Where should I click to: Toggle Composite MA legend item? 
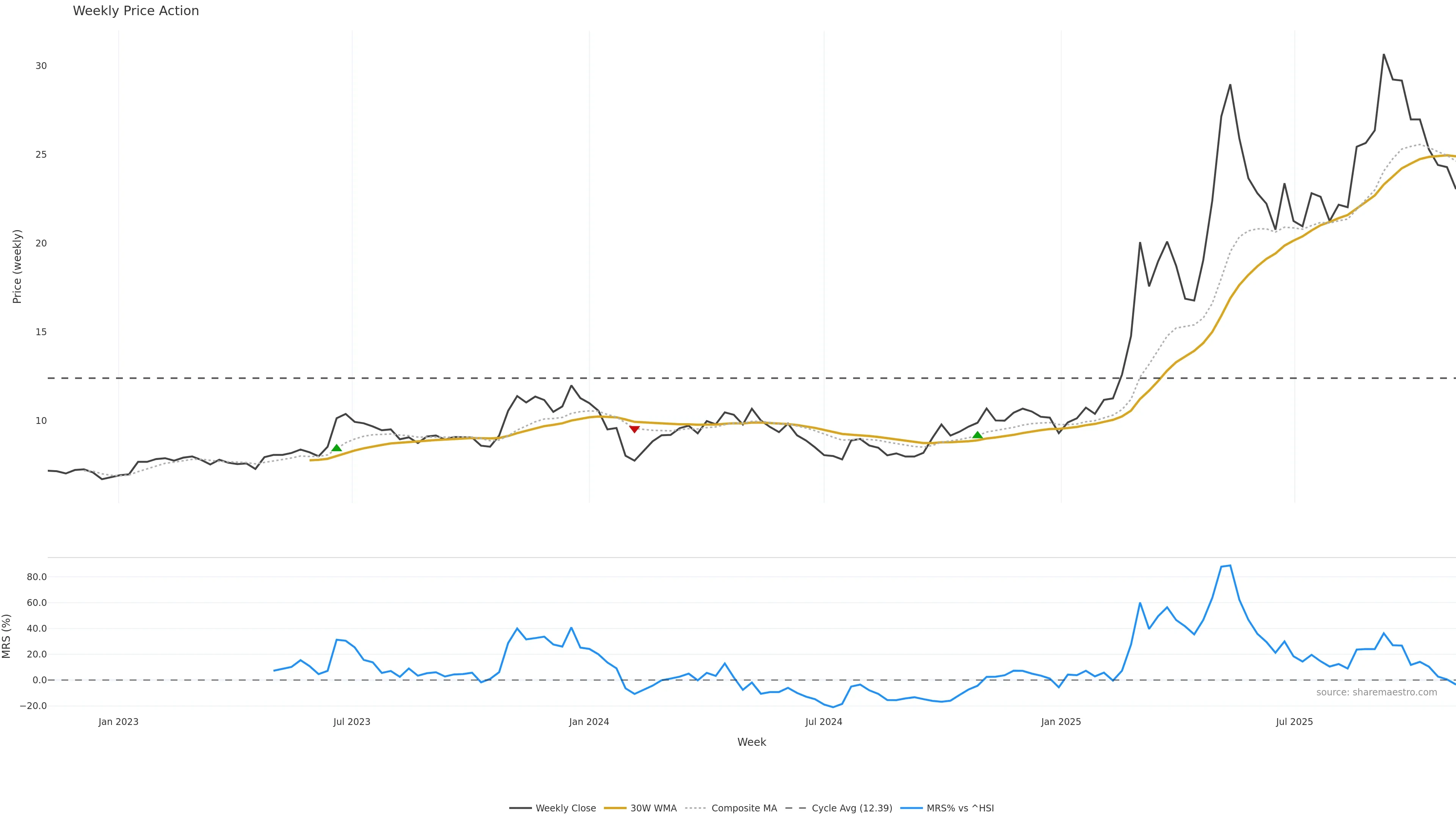tap(744, 808)
